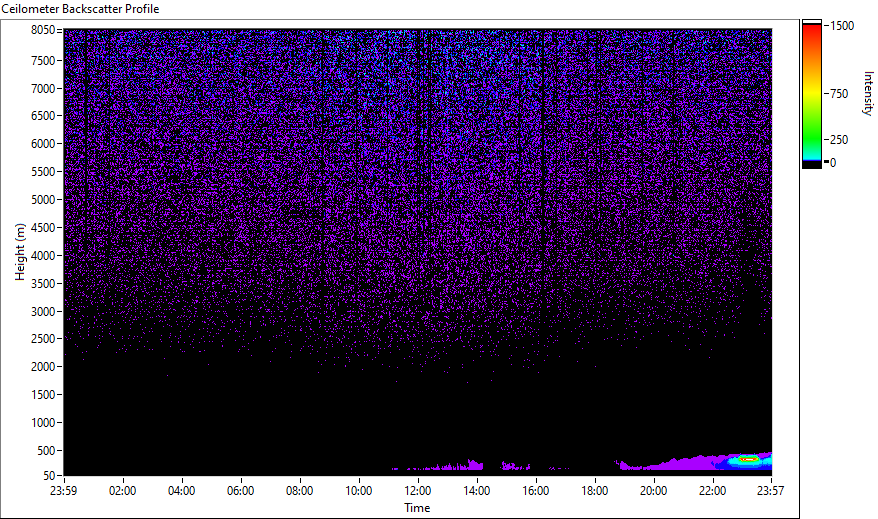Click the 23:57 end time label
The height and width of the screenshot is (519, 878).
[770, 491]
